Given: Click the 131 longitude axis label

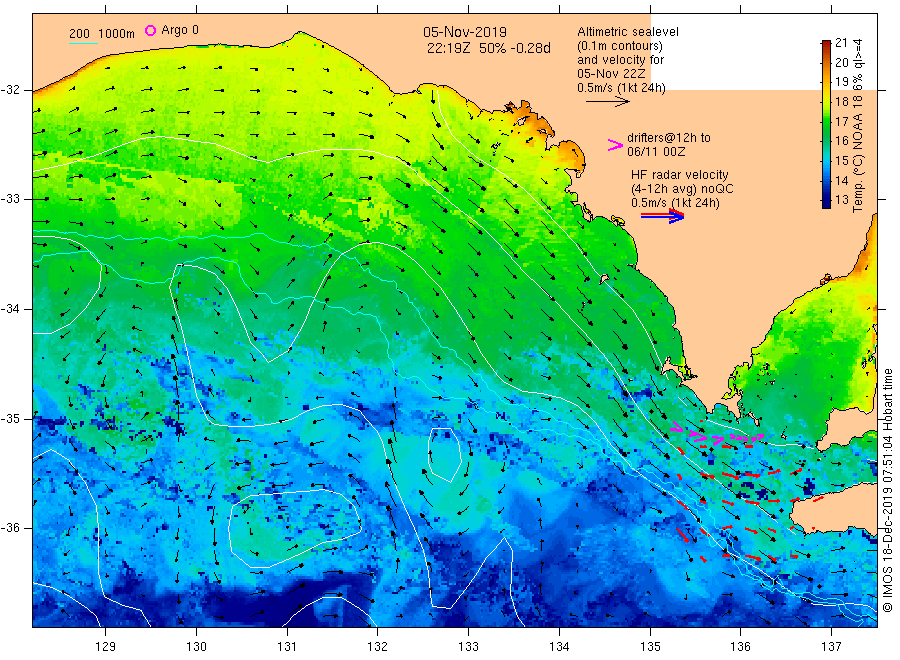Looking at the screenshot, I should click(x=287, y=647).
